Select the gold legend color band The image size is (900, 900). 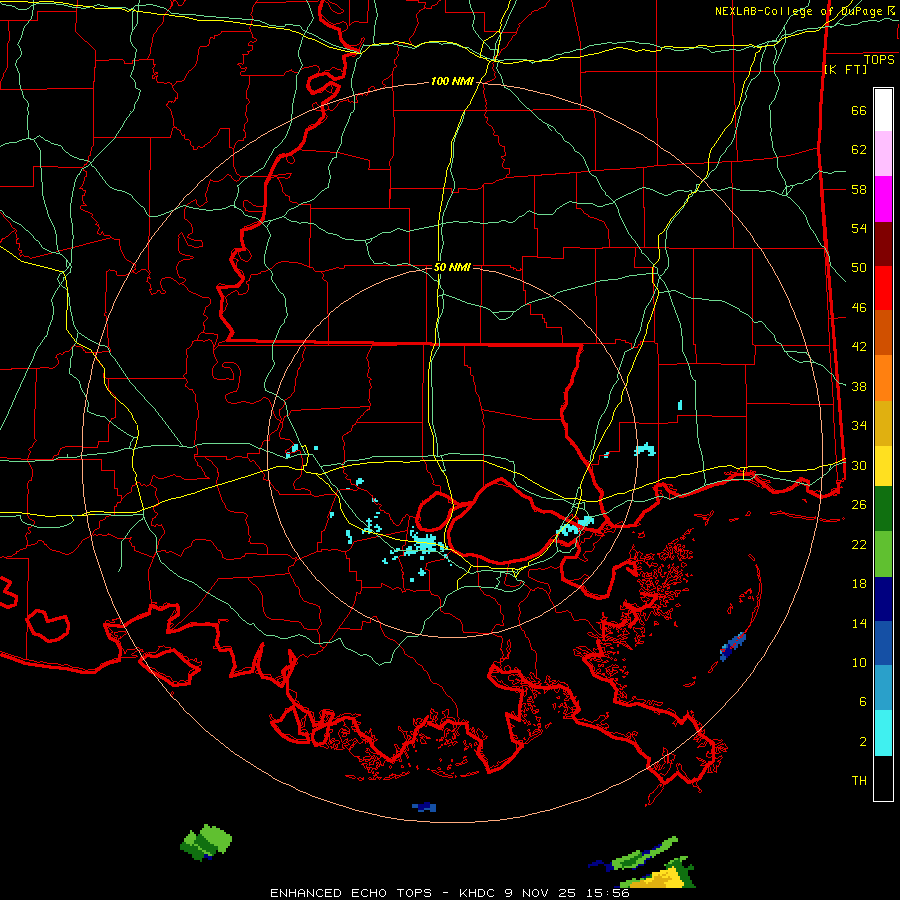883,423
